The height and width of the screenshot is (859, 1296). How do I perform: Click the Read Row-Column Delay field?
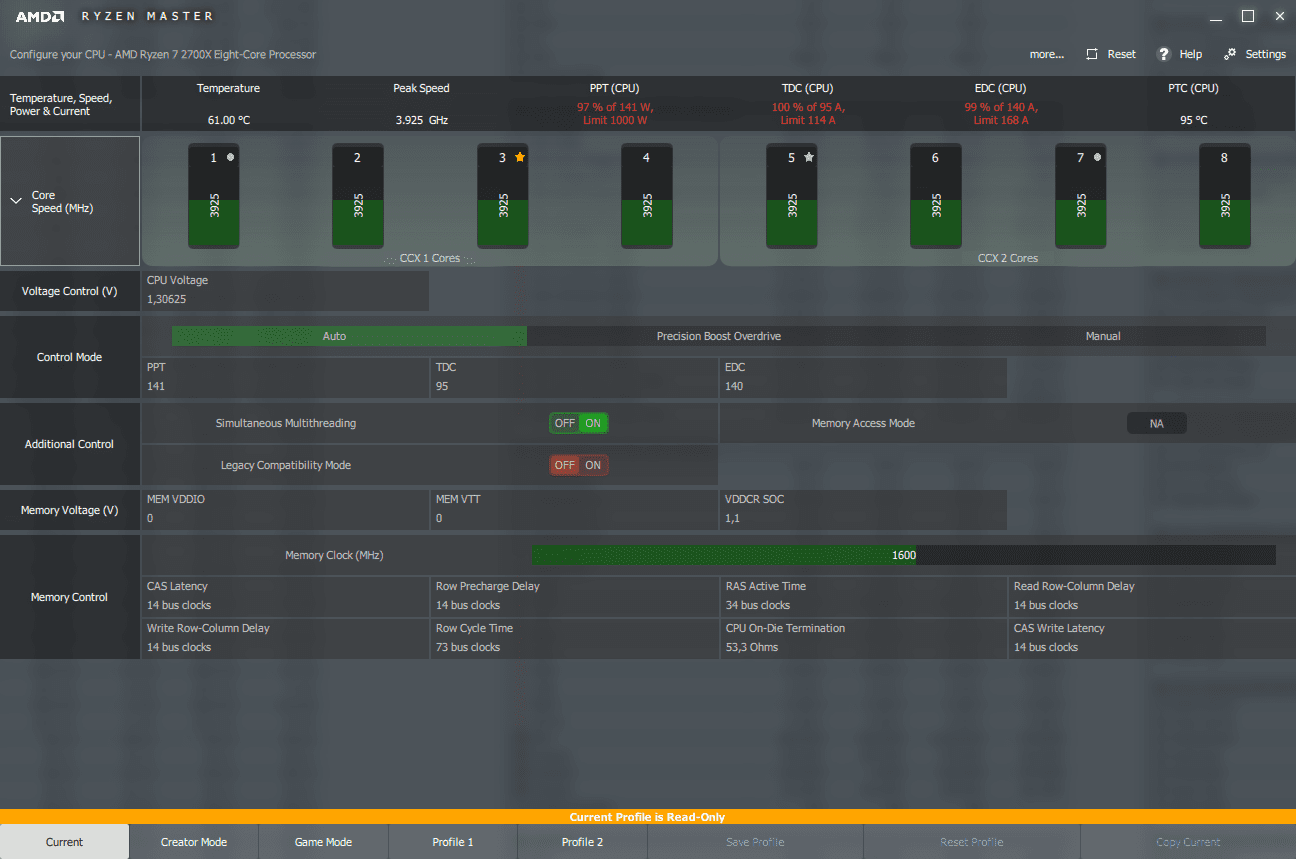click(1152, 596)
